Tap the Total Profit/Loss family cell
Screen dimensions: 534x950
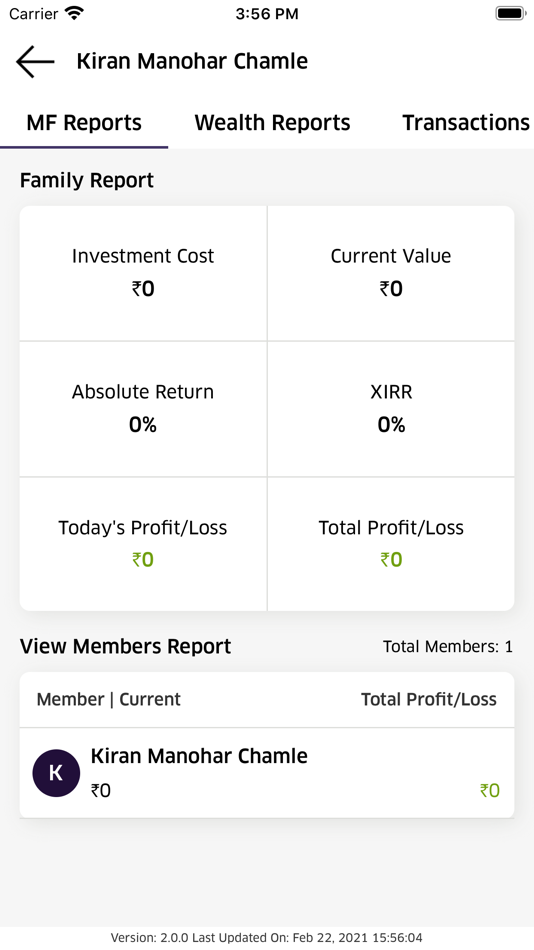click(391, 544)
